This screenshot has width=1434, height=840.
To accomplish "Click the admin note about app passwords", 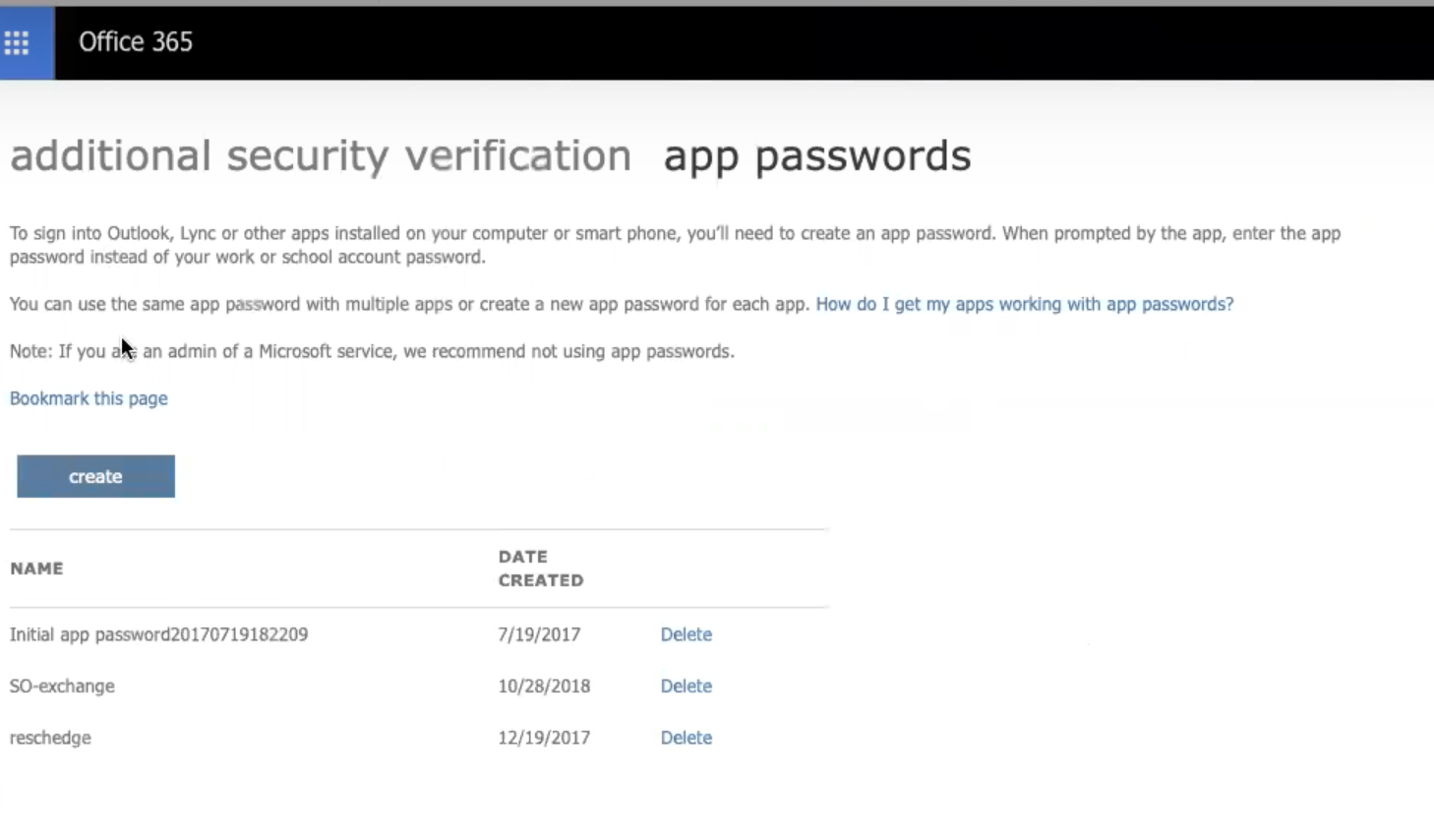I will (x=372, y=351).
